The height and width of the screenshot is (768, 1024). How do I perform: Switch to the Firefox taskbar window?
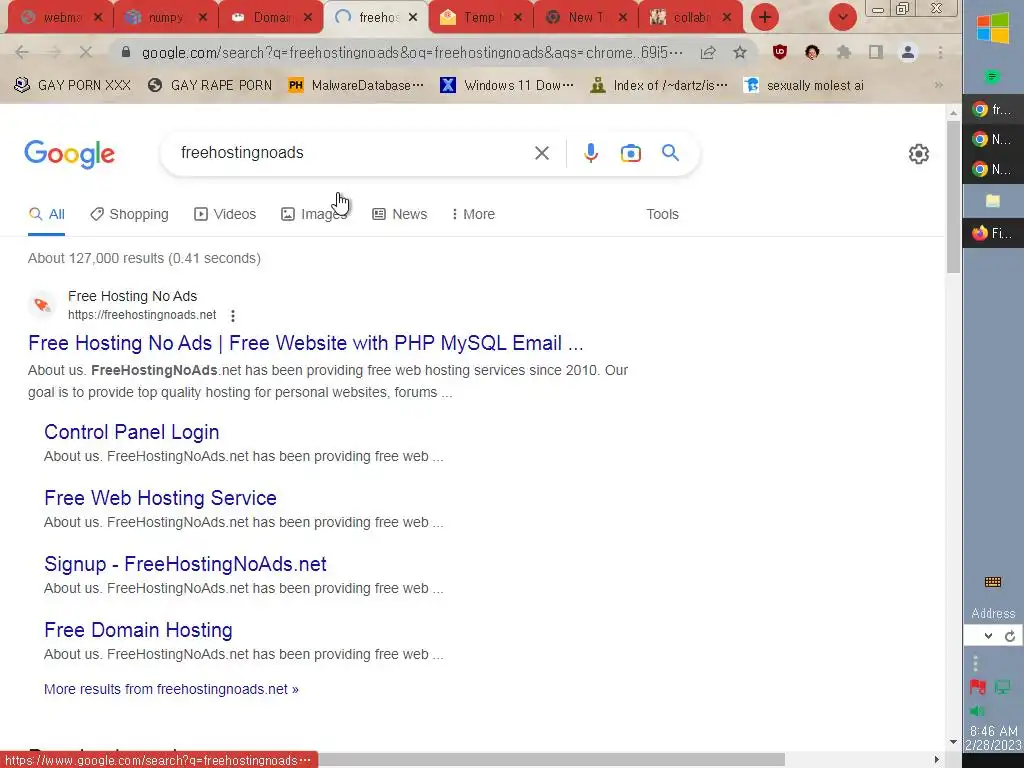tap(993, 233)
